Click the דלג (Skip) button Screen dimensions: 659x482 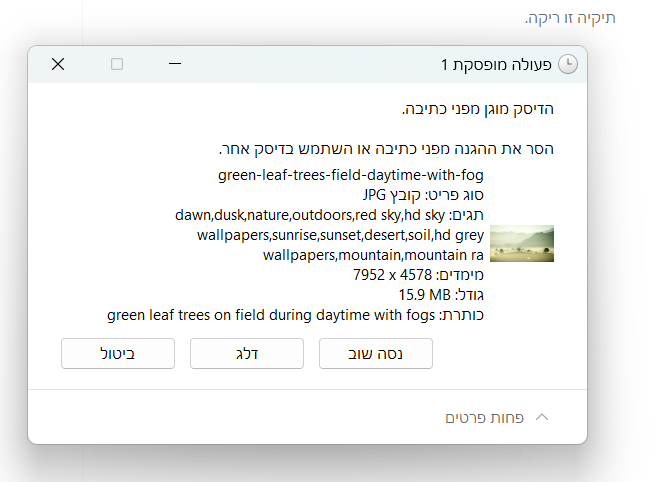[x=247, y=353]
